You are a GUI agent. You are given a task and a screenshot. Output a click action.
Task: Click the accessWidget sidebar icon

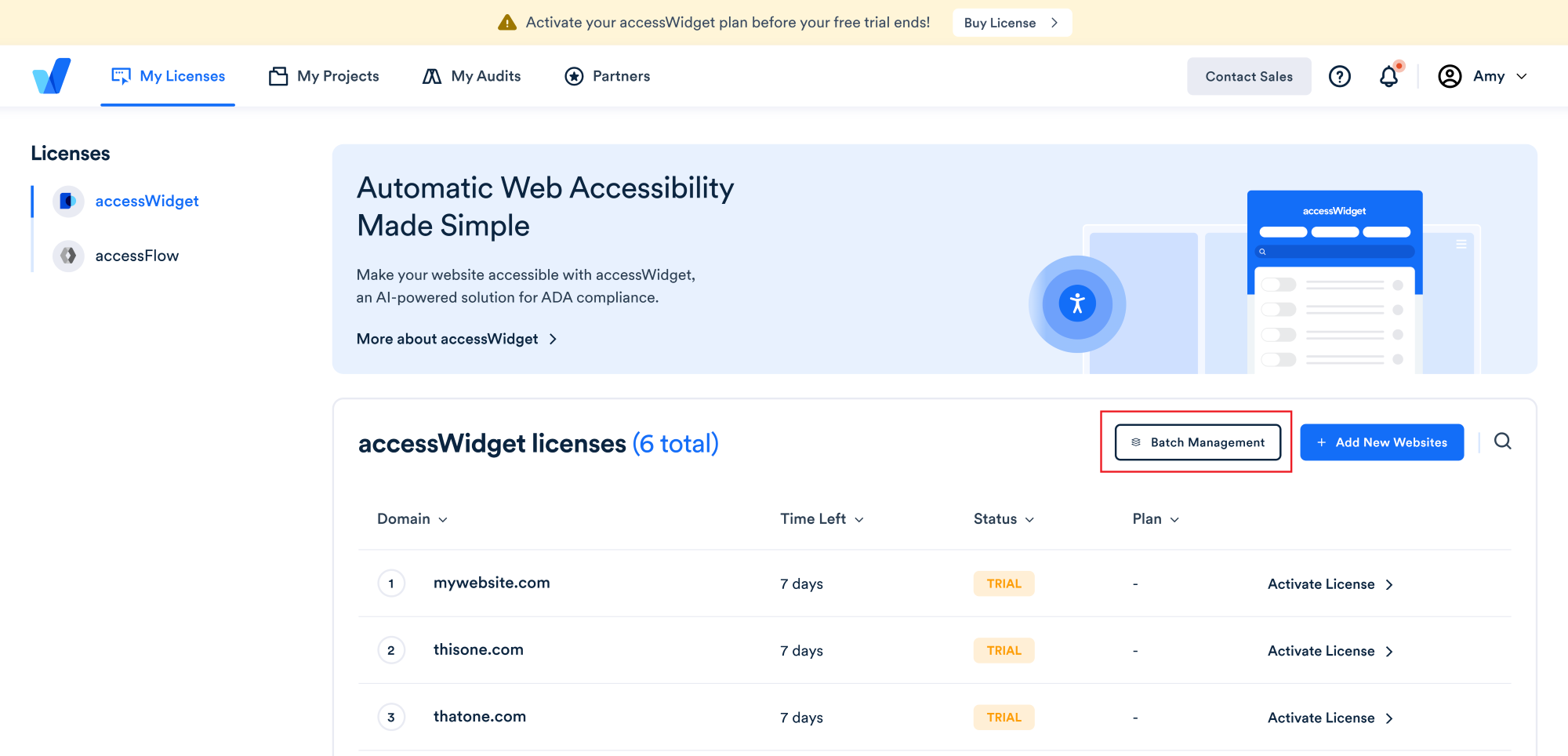tap(68, 202)
